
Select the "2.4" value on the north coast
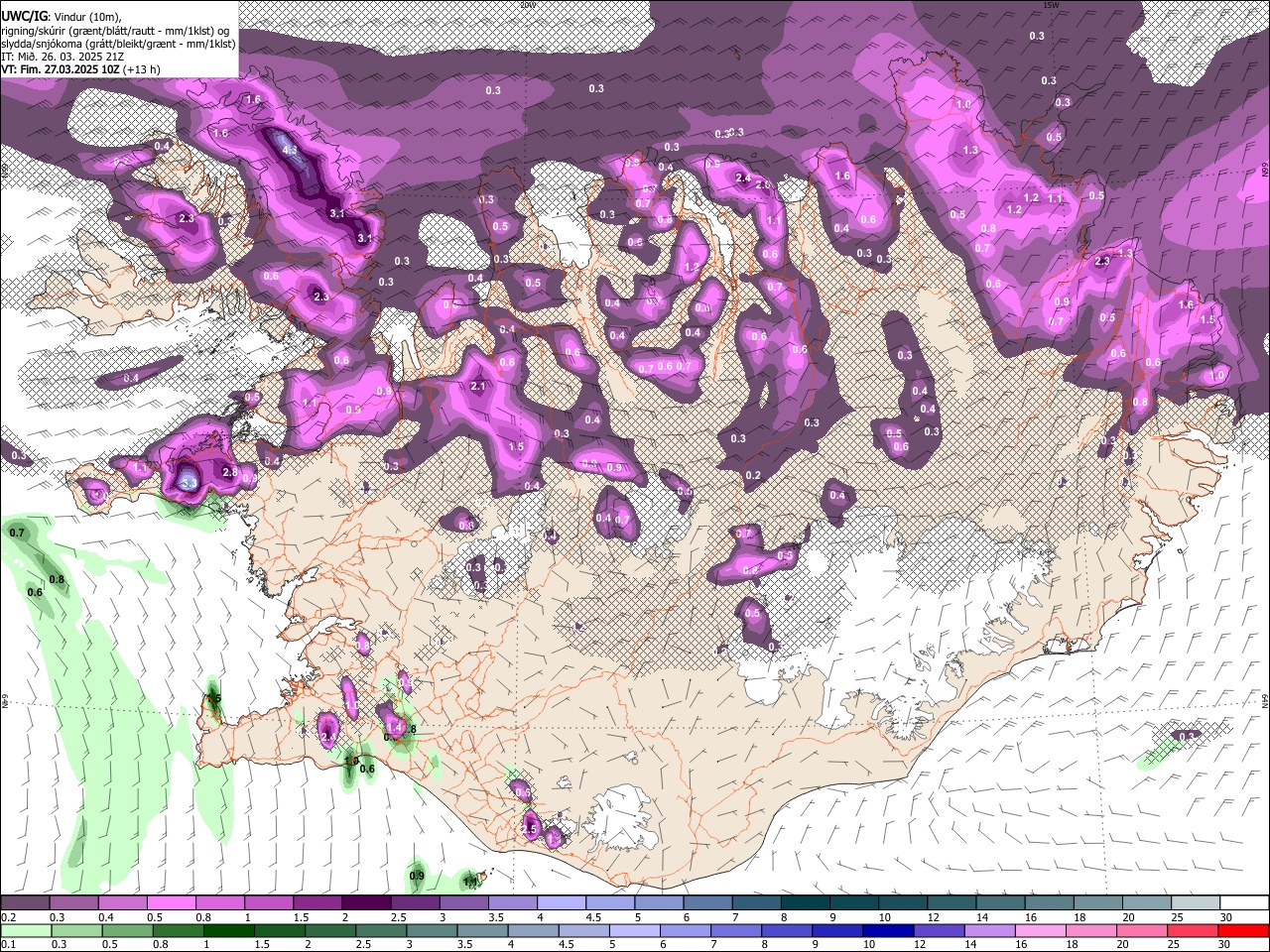click(x=743, y=178)
